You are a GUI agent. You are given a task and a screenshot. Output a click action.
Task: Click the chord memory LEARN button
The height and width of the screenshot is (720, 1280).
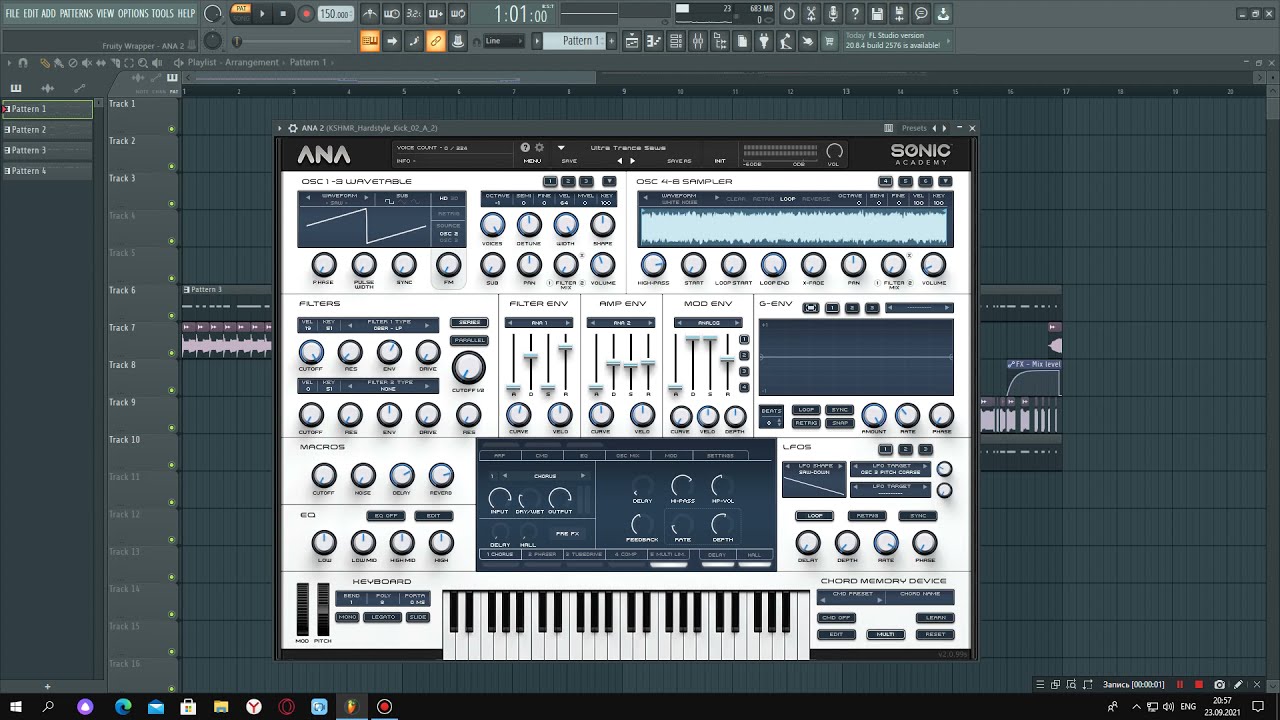[x=935, y=618]
